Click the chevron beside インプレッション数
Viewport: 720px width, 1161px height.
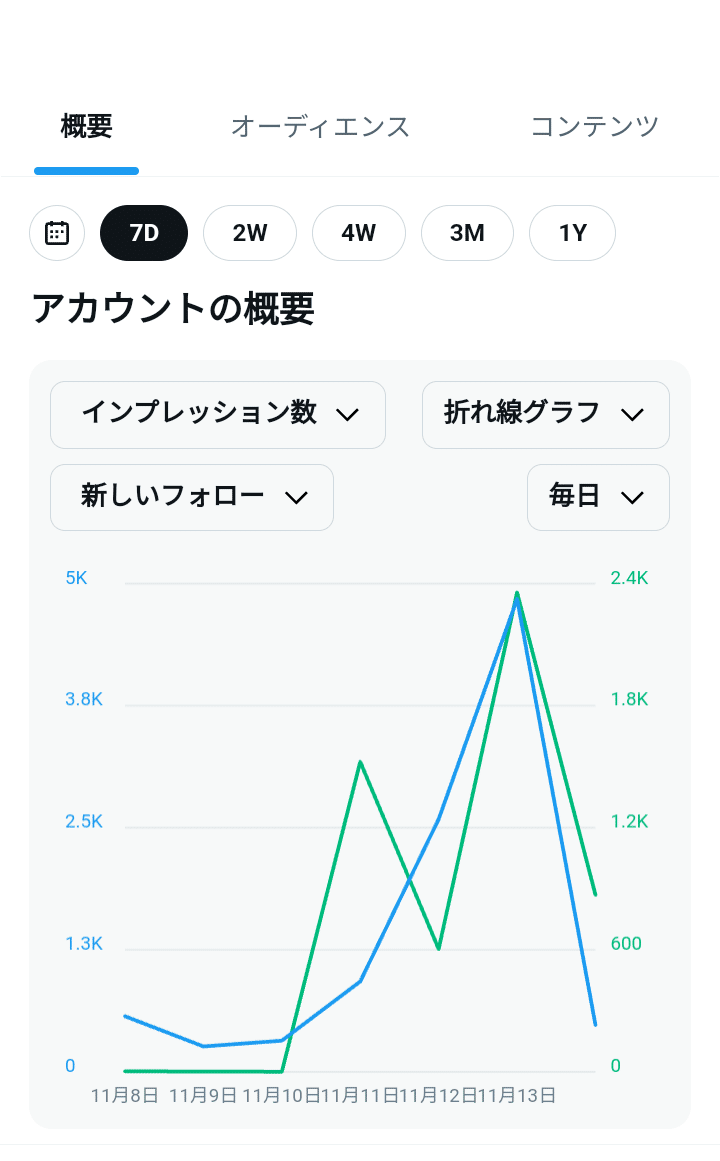click(347, 415)
